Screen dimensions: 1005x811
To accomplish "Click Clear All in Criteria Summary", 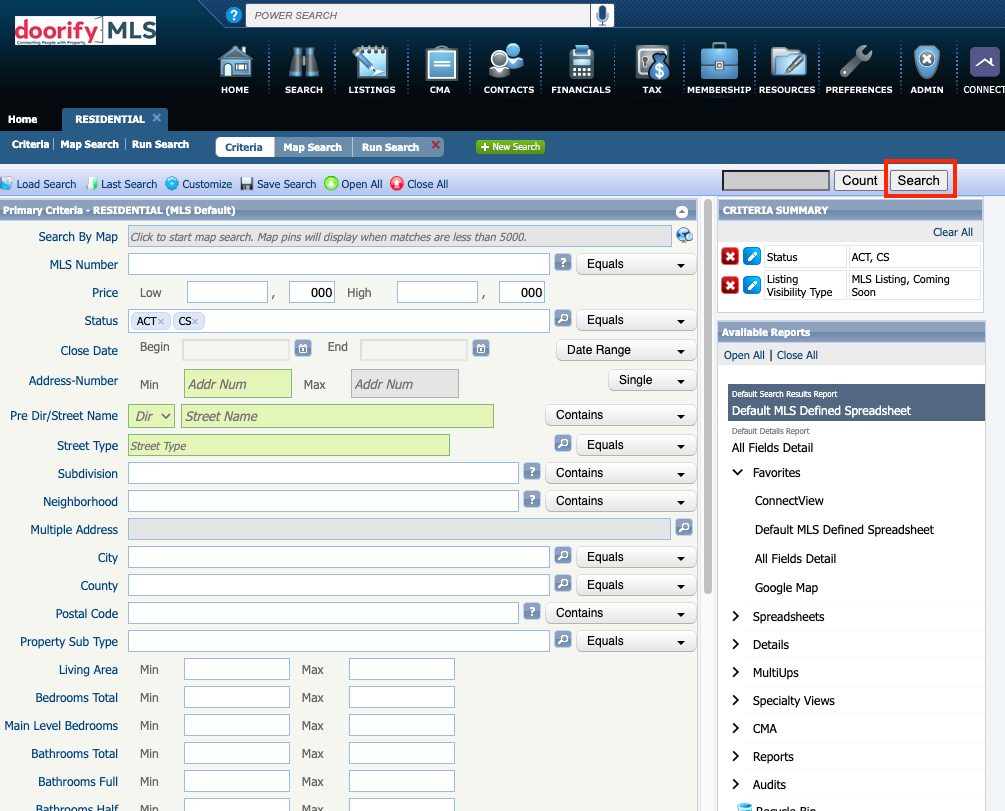I will point(952,232).
